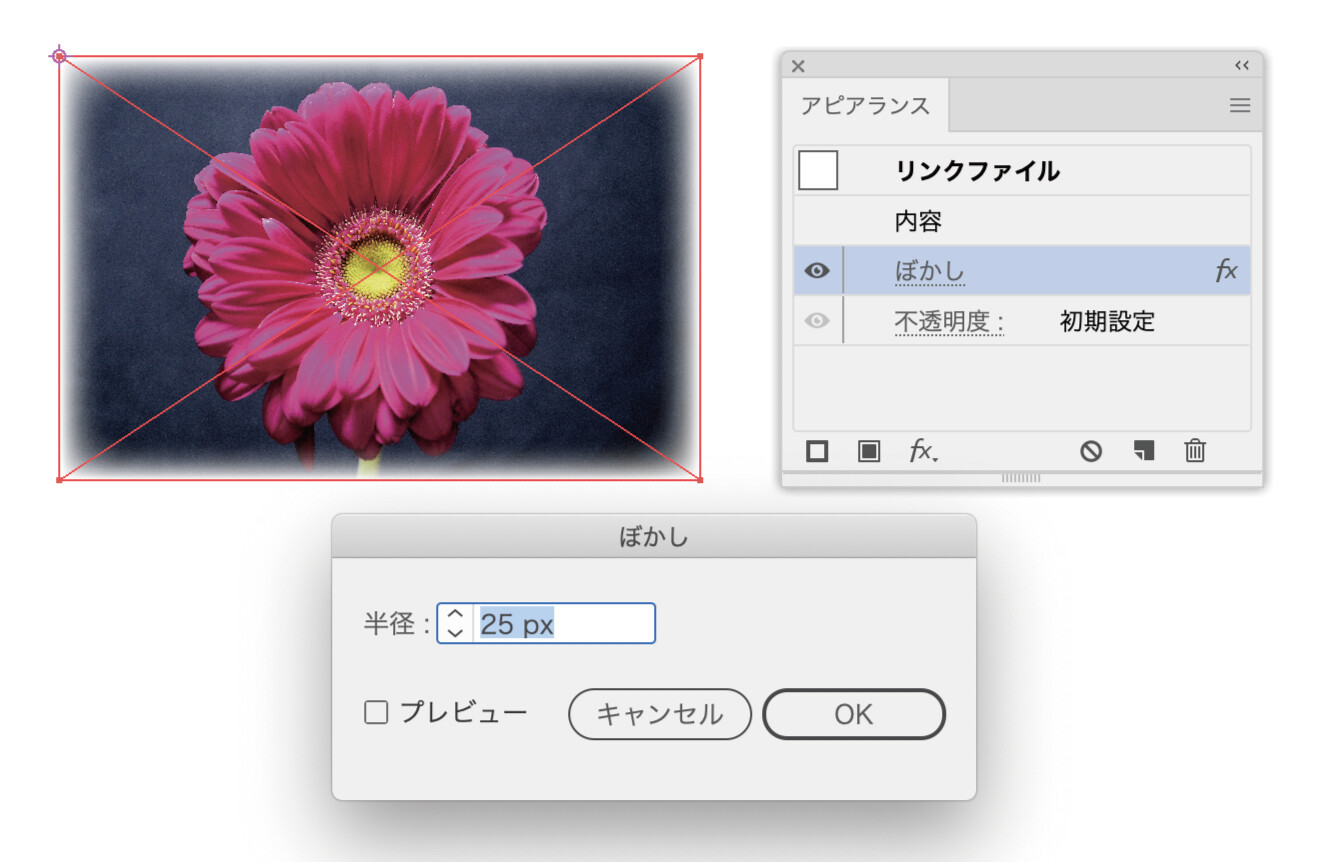Click the Duplicate Selected Item icon
Viewport: 1322px width, 862px height.
click(x=1143, y=451)
